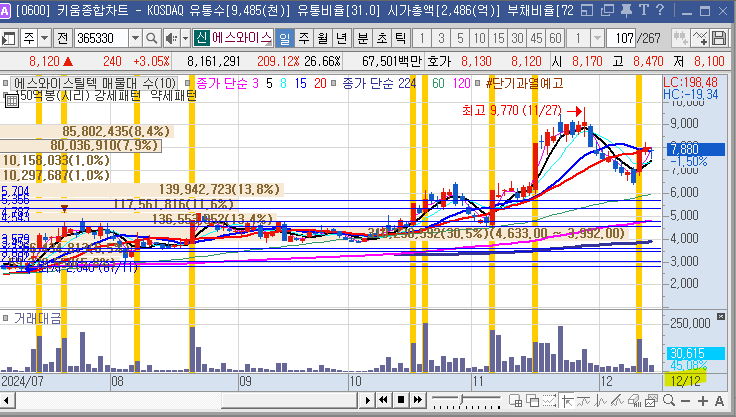Click the speaker sound icon in toolbar

coord(170,38)
